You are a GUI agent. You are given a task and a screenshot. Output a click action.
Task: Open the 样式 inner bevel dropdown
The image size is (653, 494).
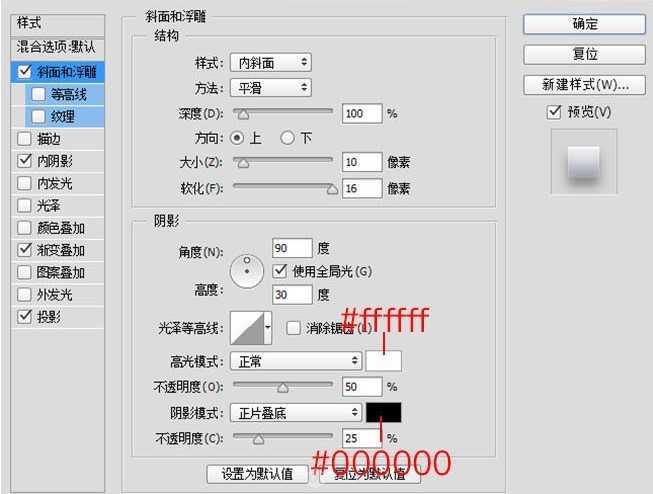click(270, 62)
